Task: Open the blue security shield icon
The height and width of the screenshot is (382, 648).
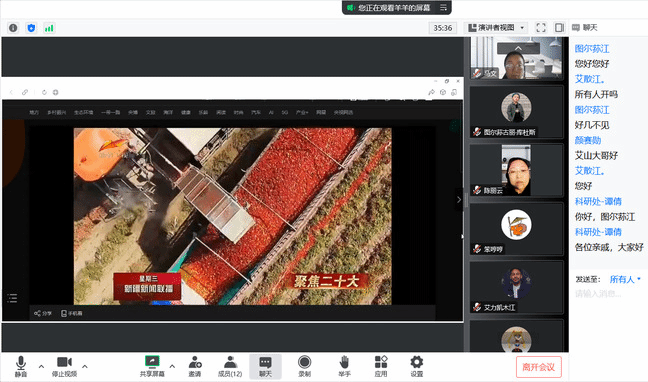Action: (31, 28)
